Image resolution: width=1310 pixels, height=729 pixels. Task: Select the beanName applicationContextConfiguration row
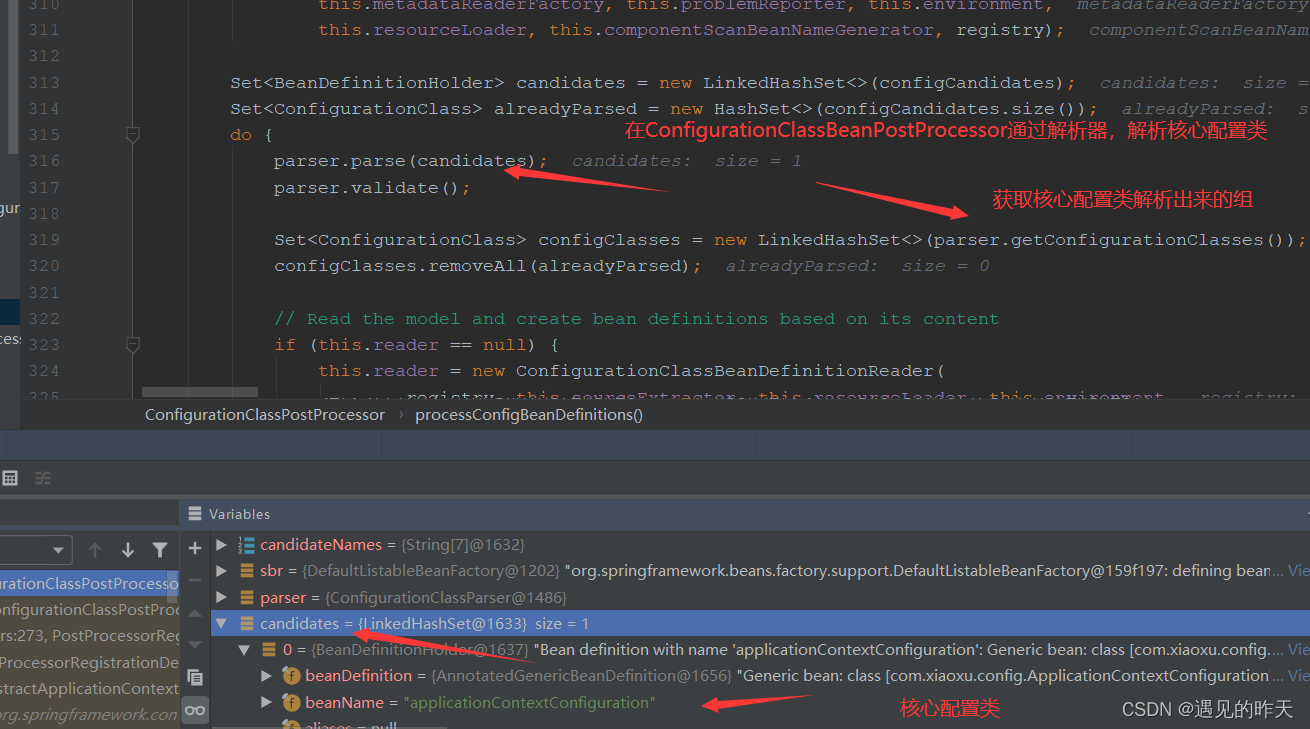pos(760,702)
